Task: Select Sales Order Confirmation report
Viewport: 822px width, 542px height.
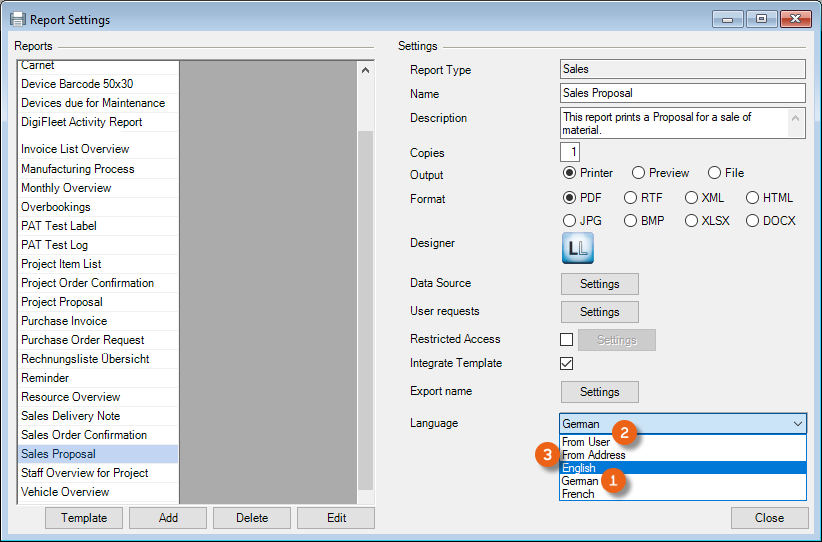Action: click(84, 435)
